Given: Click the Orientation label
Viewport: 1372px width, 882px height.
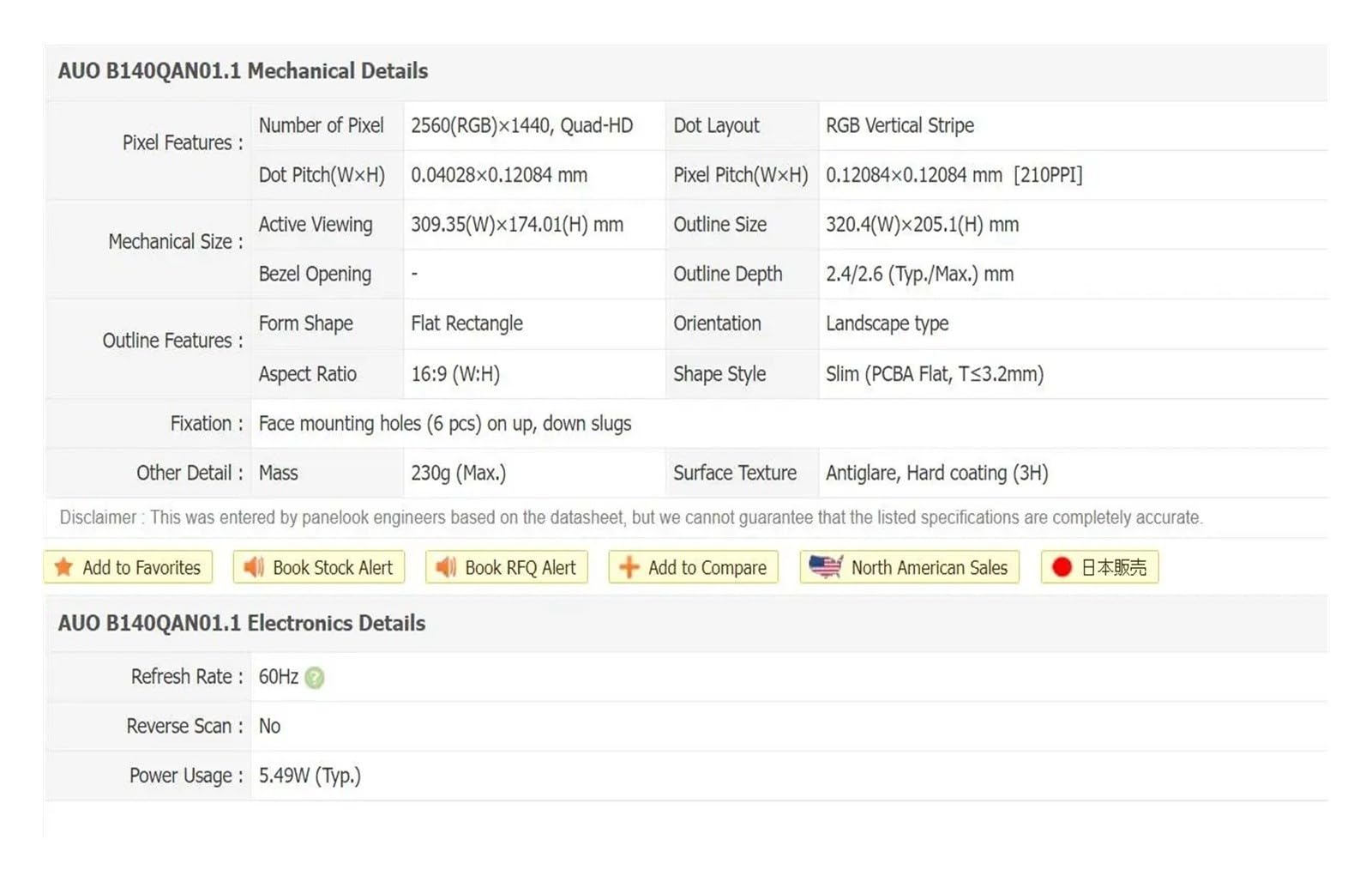Looking at the screenshot, I should pyautogui.click(x=717, y=323).
